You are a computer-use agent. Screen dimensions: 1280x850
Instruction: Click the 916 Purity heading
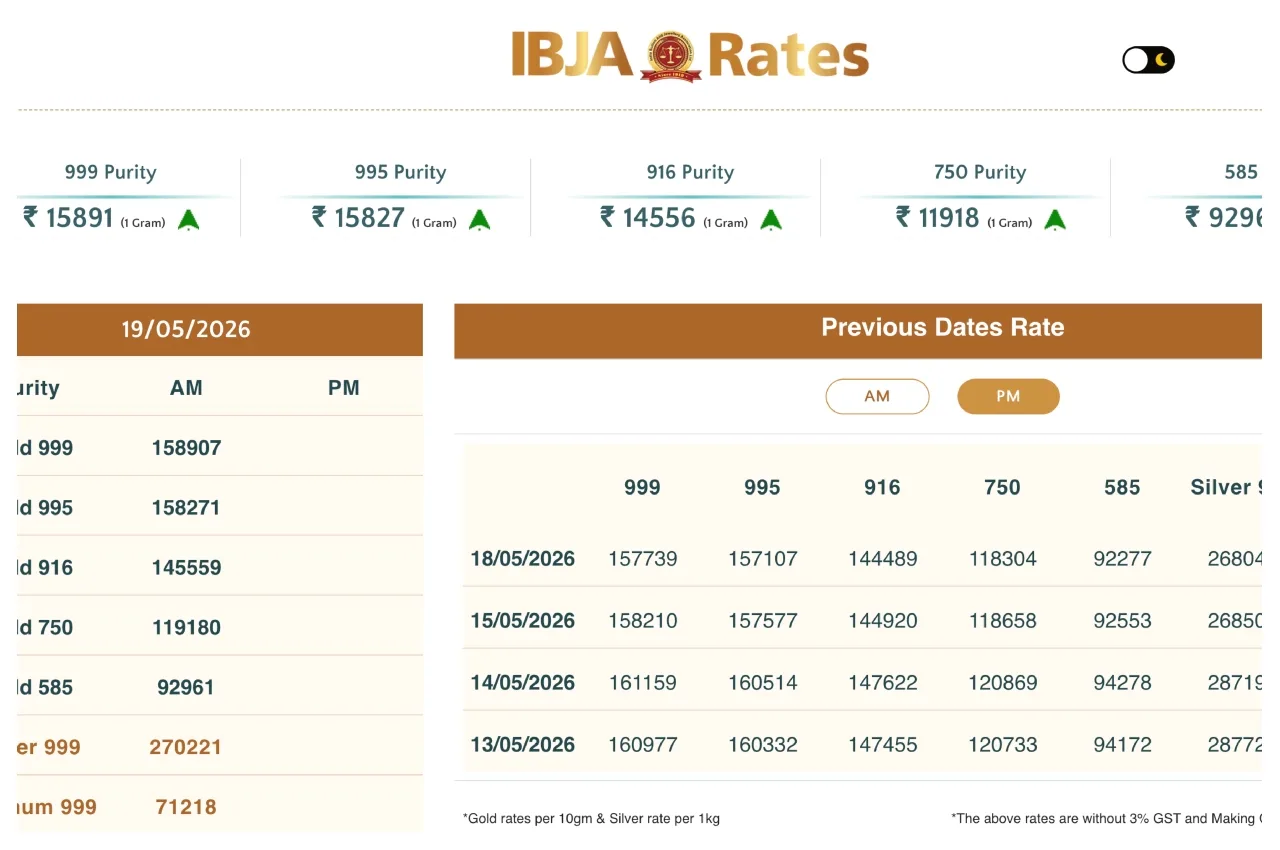(690, 172)
